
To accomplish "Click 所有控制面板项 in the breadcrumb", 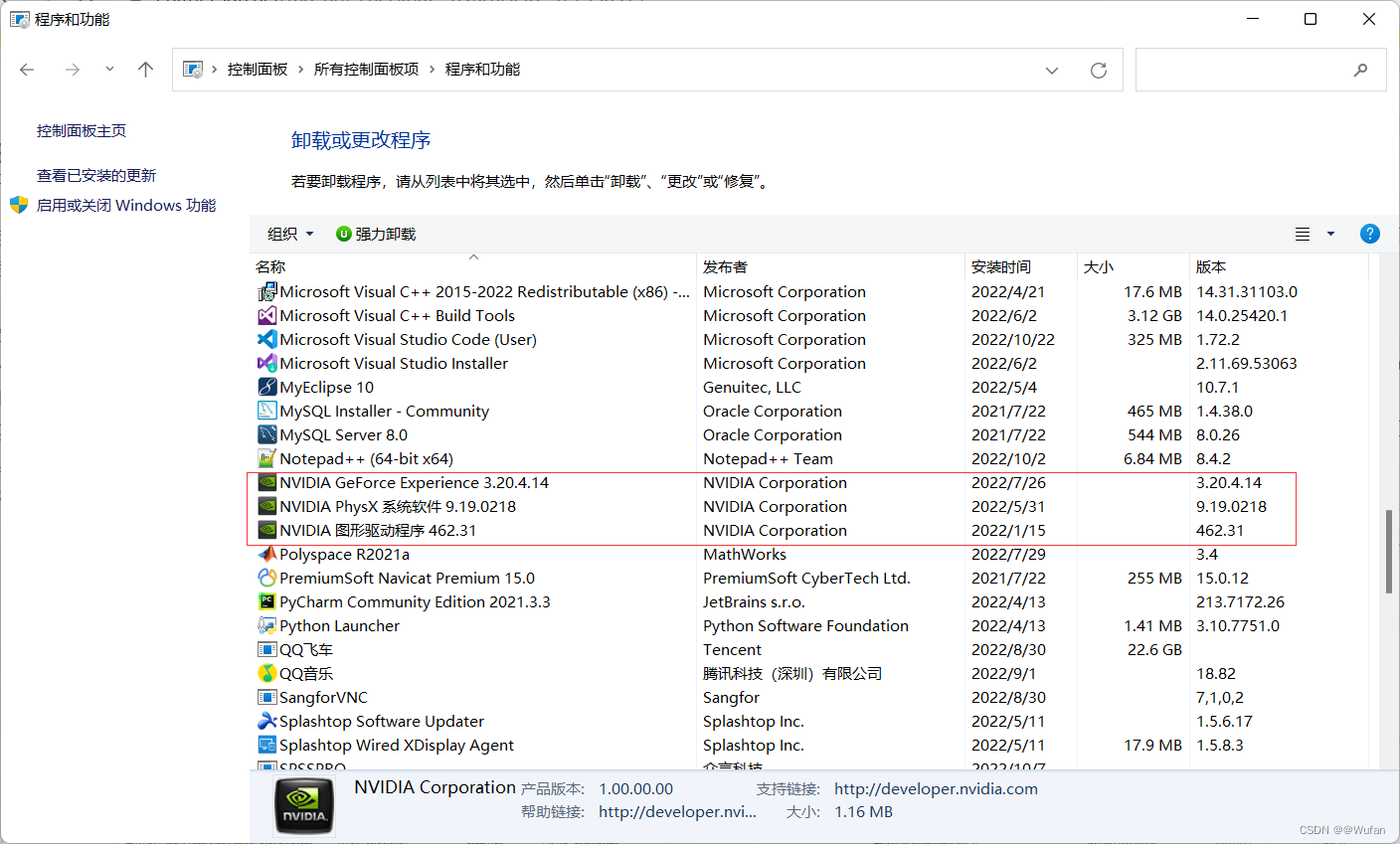I will click(366, 70).
